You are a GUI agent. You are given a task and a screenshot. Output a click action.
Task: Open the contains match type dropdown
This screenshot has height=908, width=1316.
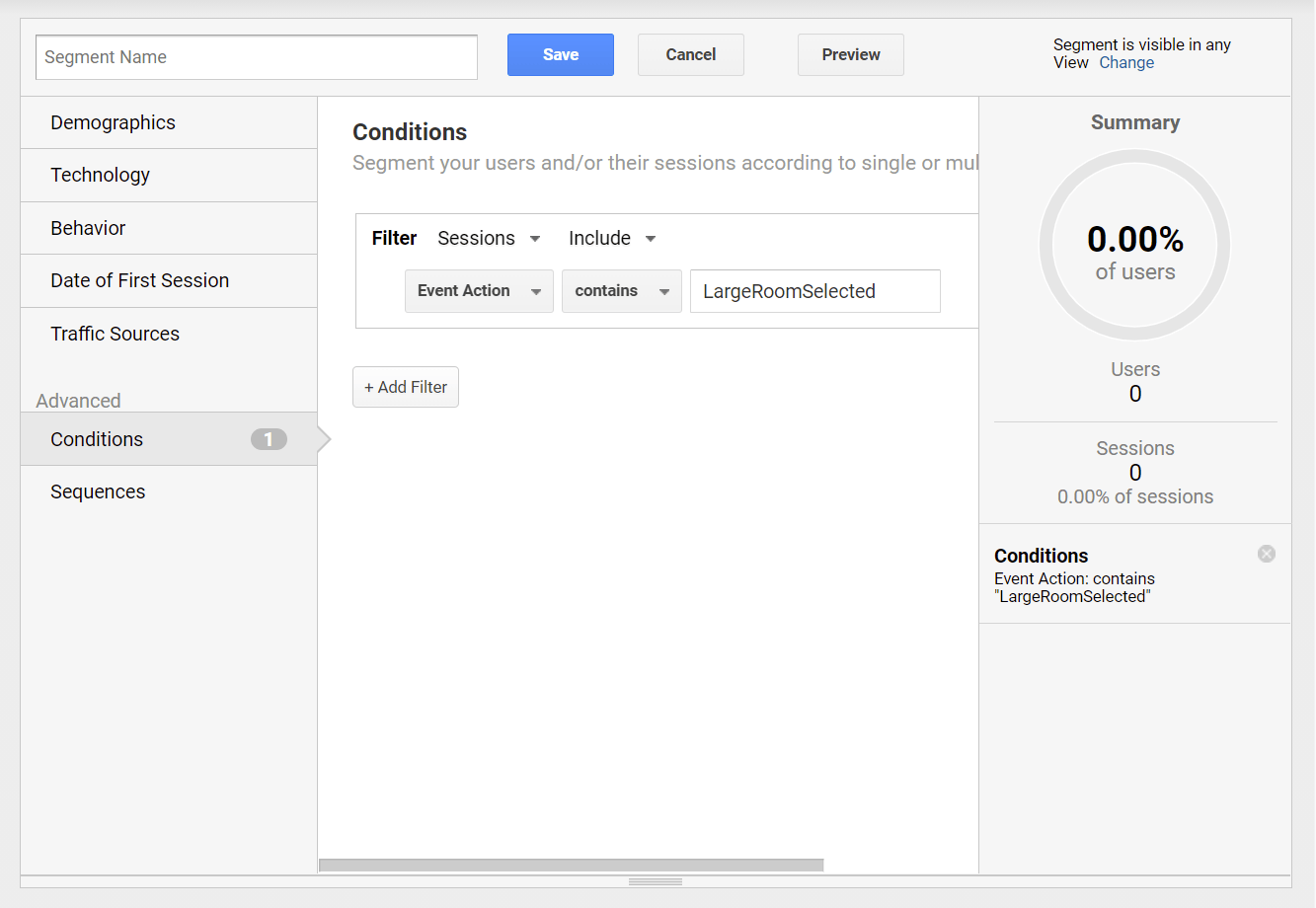click(622, 291)
